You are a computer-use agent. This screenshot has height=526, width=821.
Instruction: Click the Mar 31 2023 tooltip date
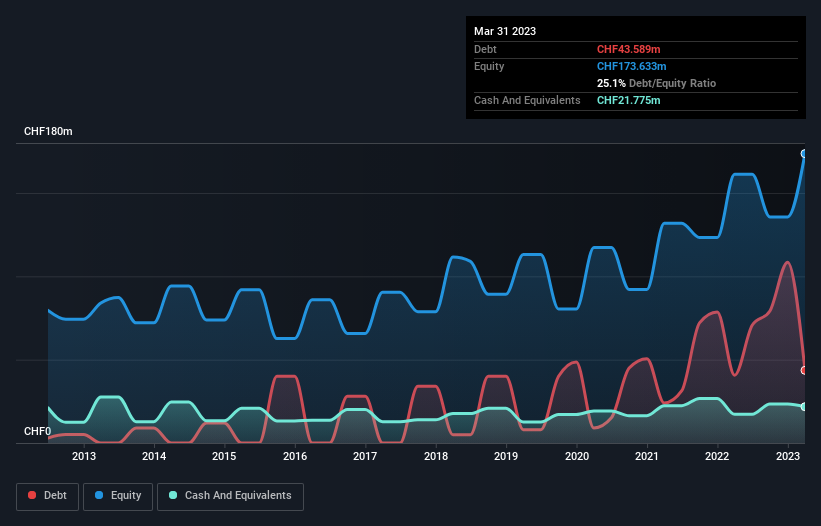505,31
